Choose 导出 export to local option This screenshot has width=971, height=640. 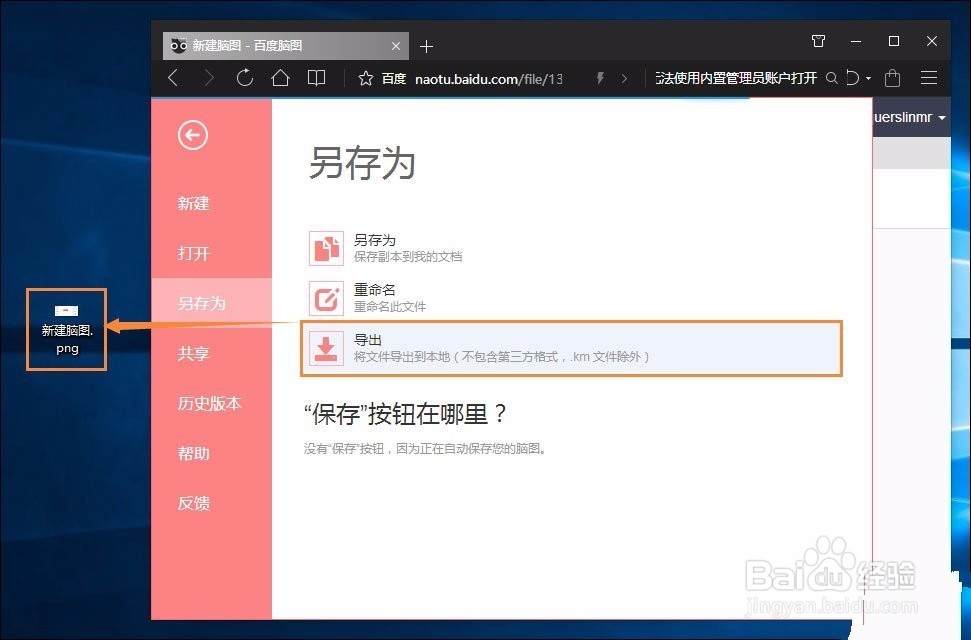point(572,348)
